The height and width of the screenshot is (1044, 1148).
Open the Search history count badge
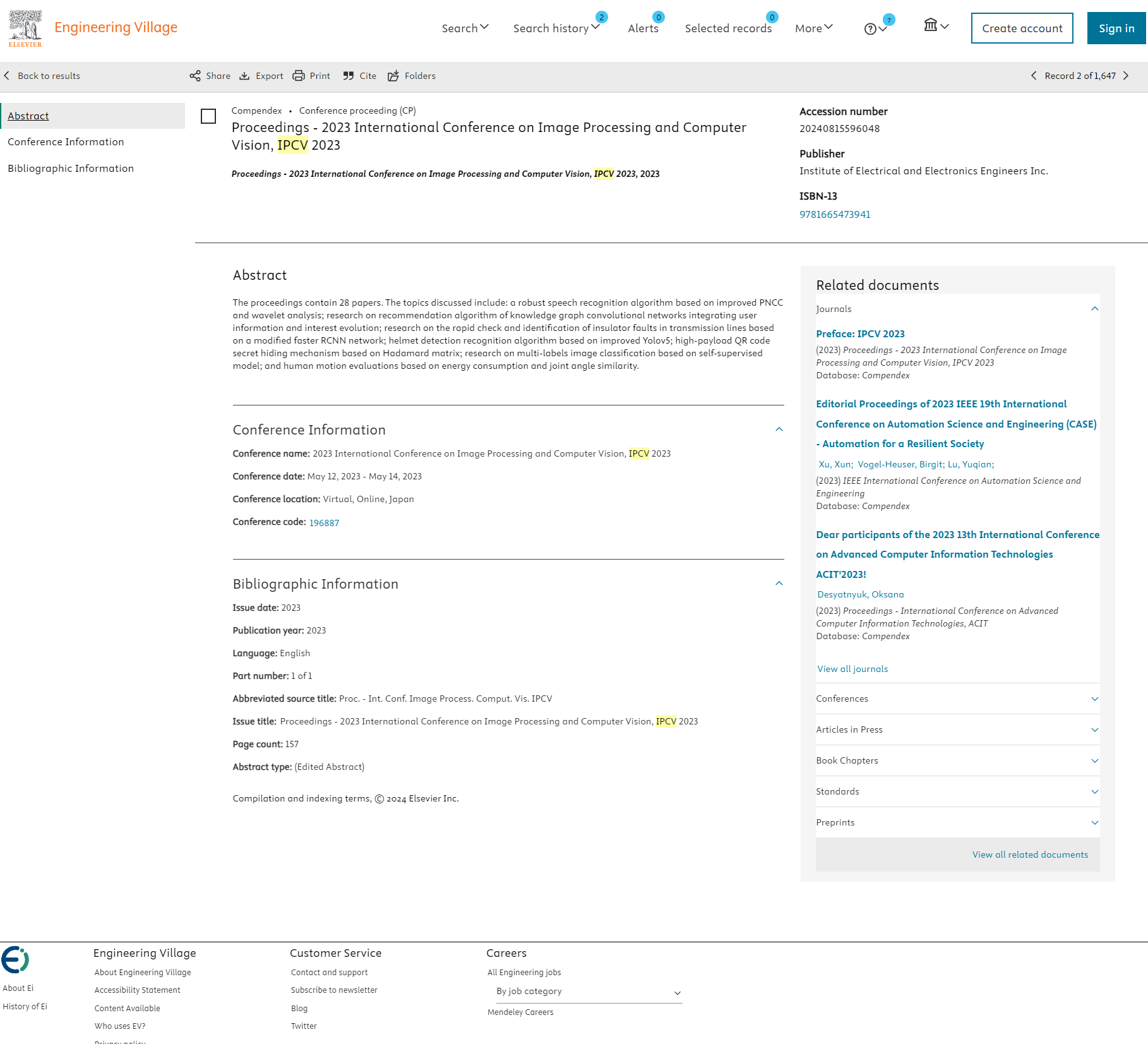(602, 17)
